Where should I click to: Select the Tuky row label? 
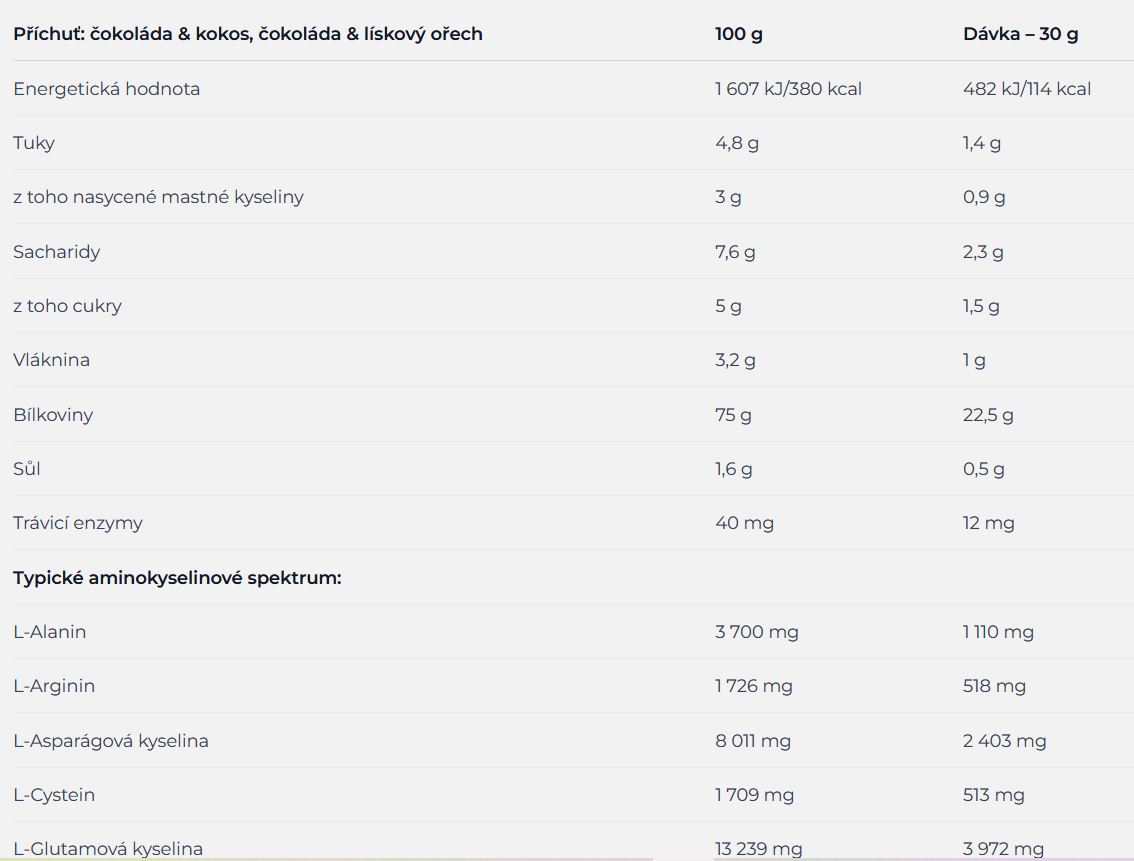34,143
